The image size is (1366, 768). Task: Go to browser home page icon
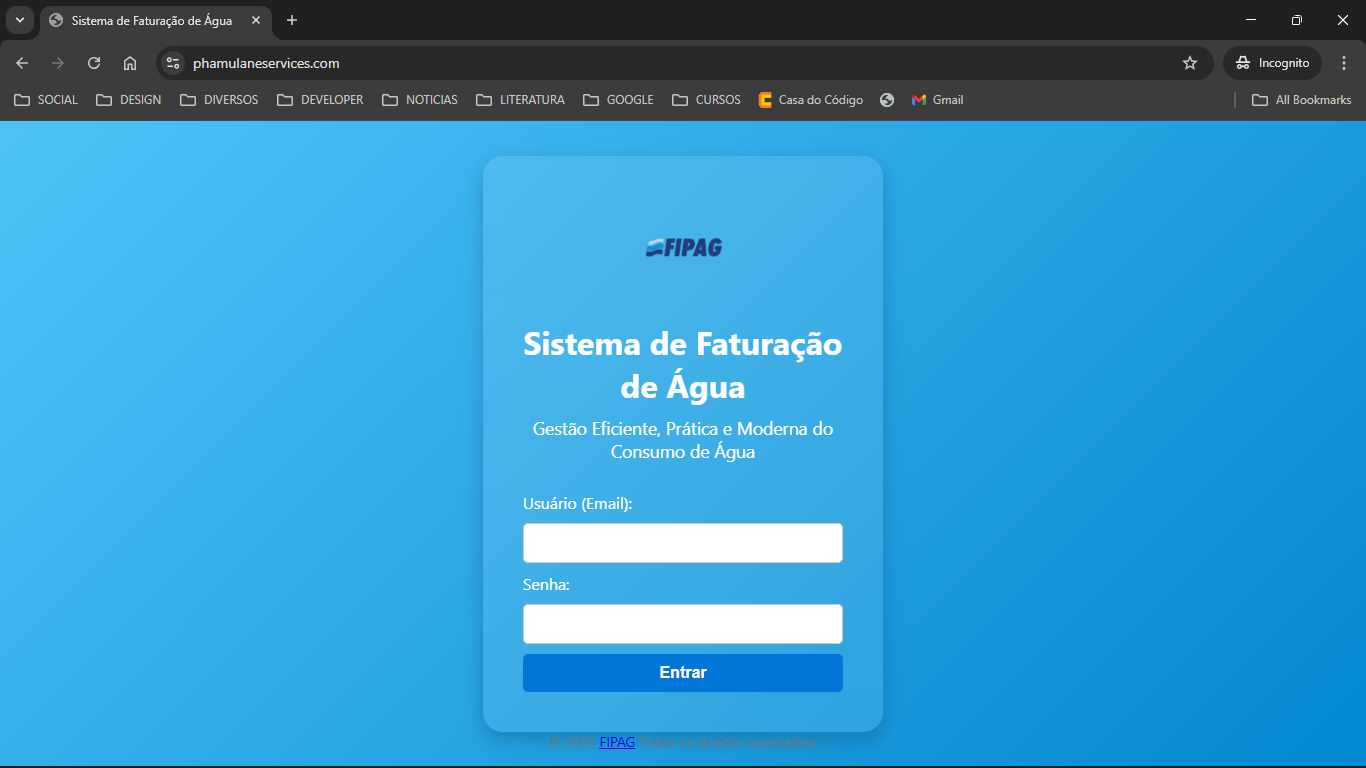(130, 63)
